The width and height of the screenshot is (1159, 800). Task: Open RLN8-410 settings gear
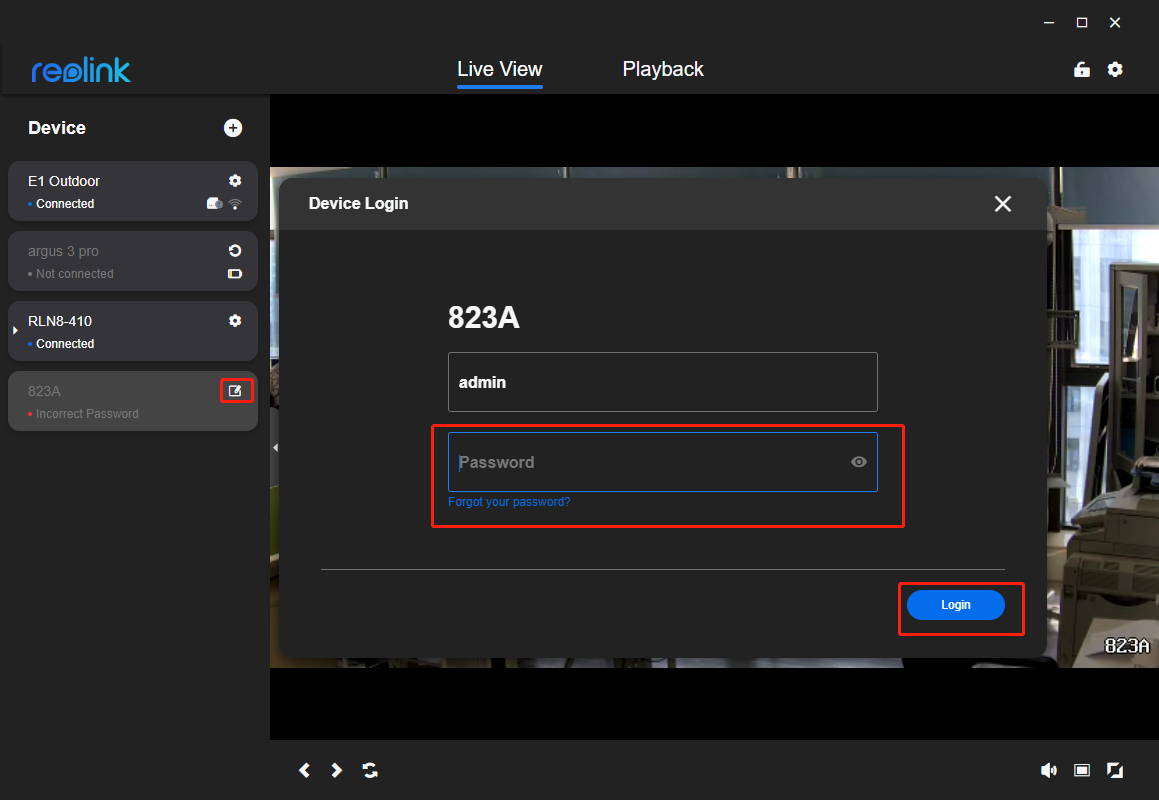point(235,320)
